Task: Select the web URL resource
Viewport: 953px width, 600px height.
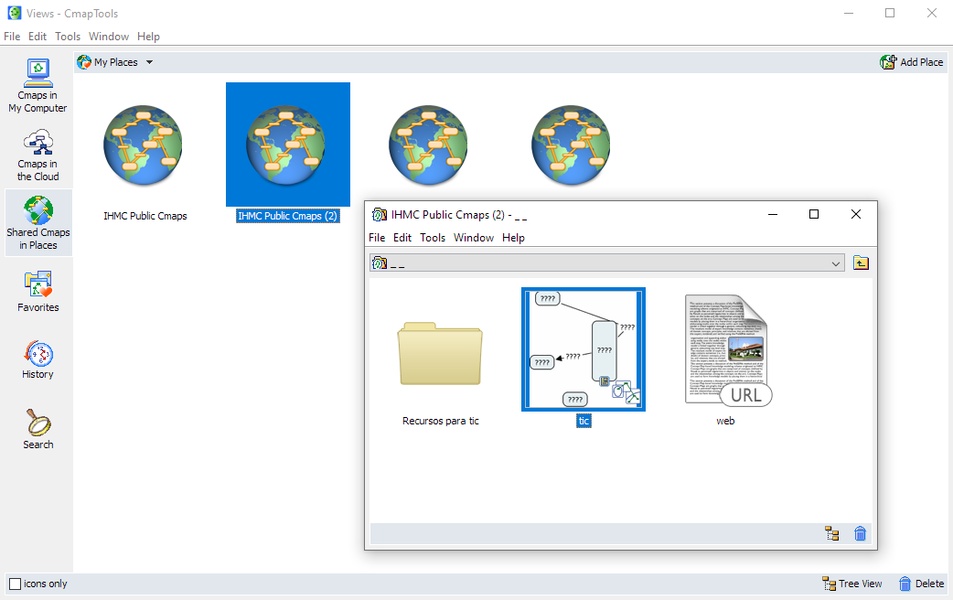Action: 726,350
